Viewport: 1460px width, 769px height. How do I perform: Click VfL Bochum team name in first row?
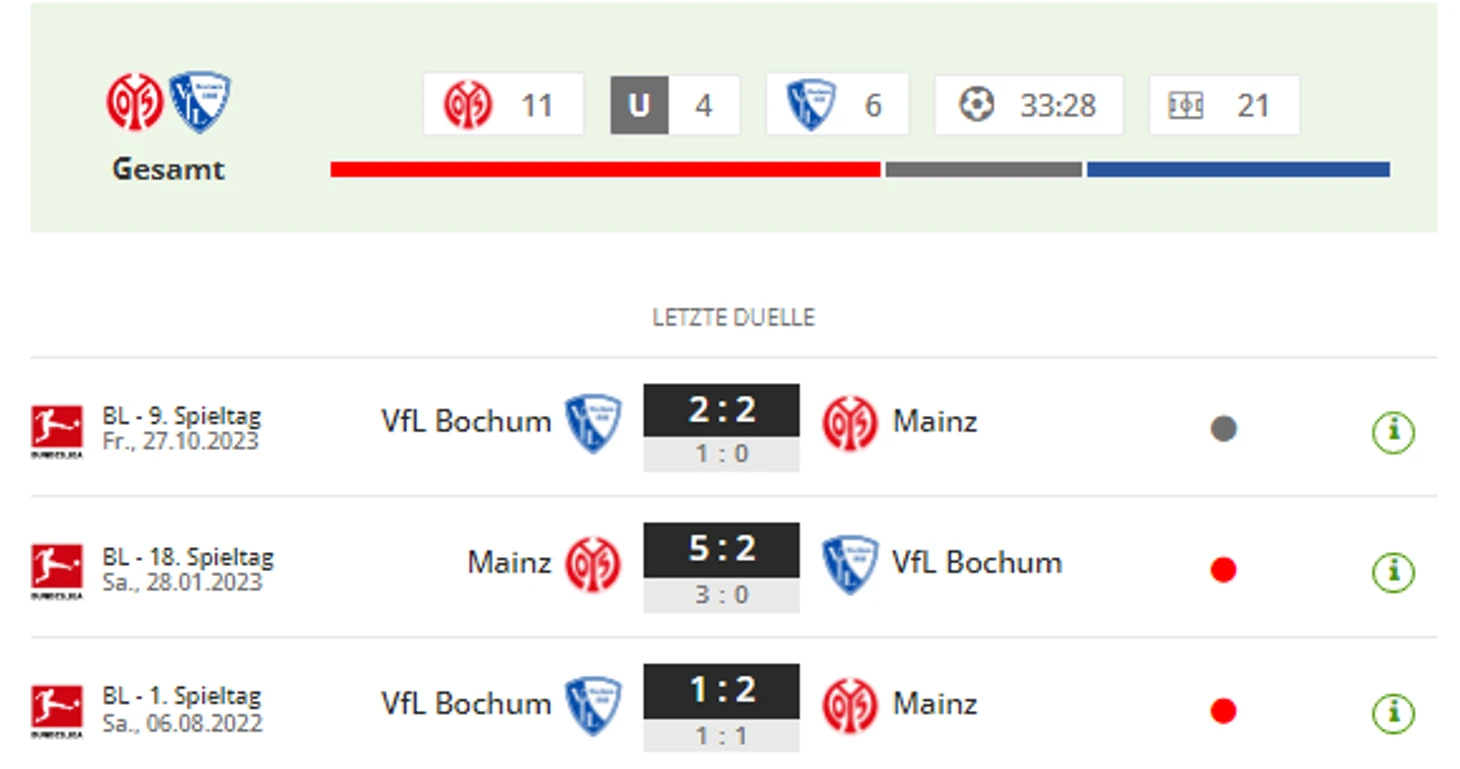[466, 421]
